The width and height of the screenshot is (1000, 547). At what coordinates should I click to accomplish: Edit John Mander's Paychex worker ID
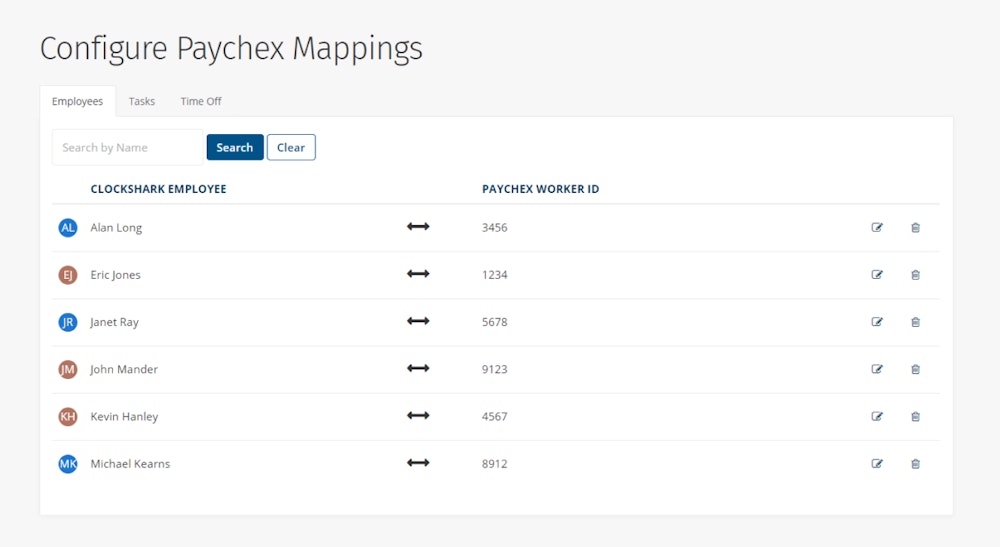pos(877,369)
